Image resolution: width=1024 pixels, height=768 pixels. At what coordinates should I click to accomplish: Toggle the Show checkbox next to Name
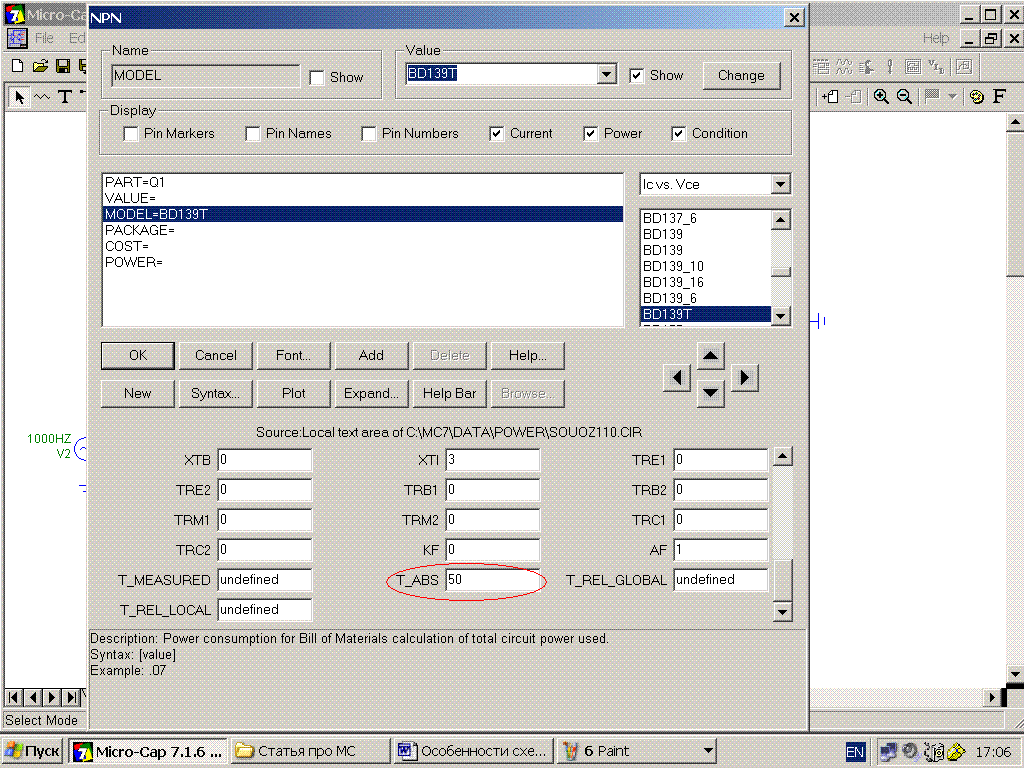click(317, 77)
